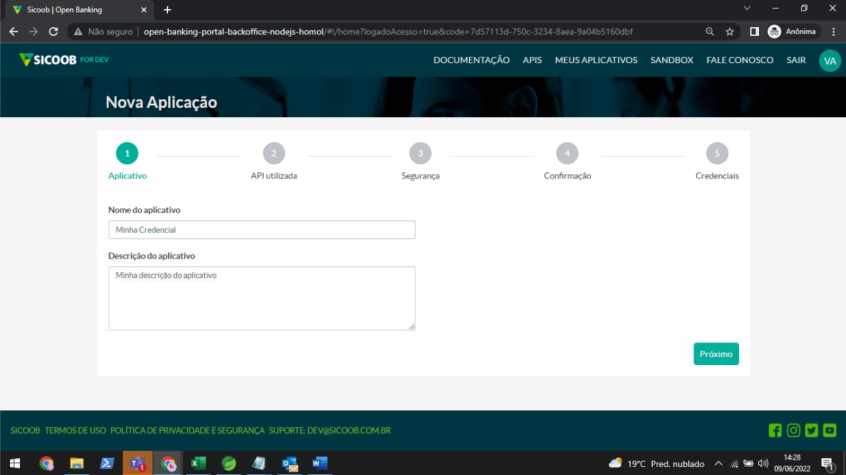This screenshot has height=475, width=846.
Task: Open Sicoob Facebook page icon
Action: [x=775, y=430]
